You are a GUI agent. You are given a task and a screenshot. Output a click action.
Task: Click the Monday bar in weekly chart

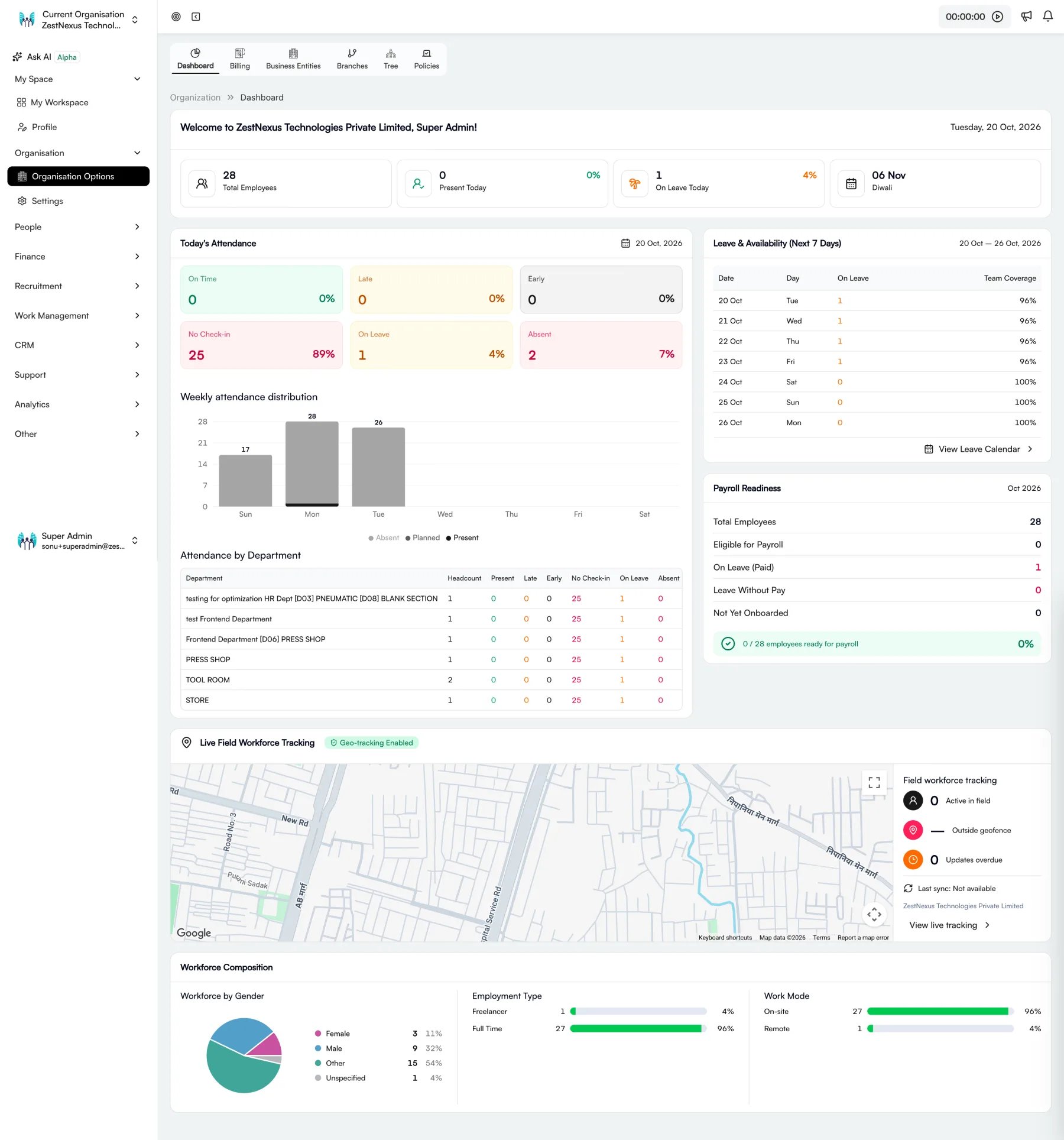tap(312, 464)
